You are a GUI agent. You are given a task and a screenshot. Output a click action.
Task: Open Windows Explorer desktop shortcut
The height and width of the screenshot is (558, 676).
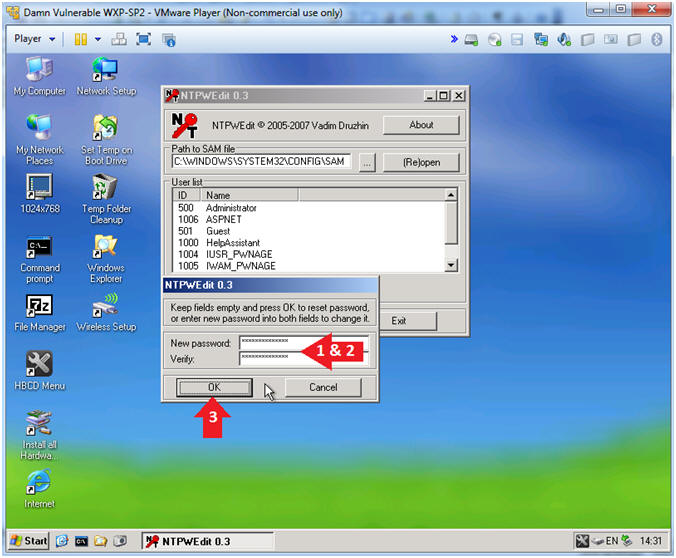tap(106, 259)
